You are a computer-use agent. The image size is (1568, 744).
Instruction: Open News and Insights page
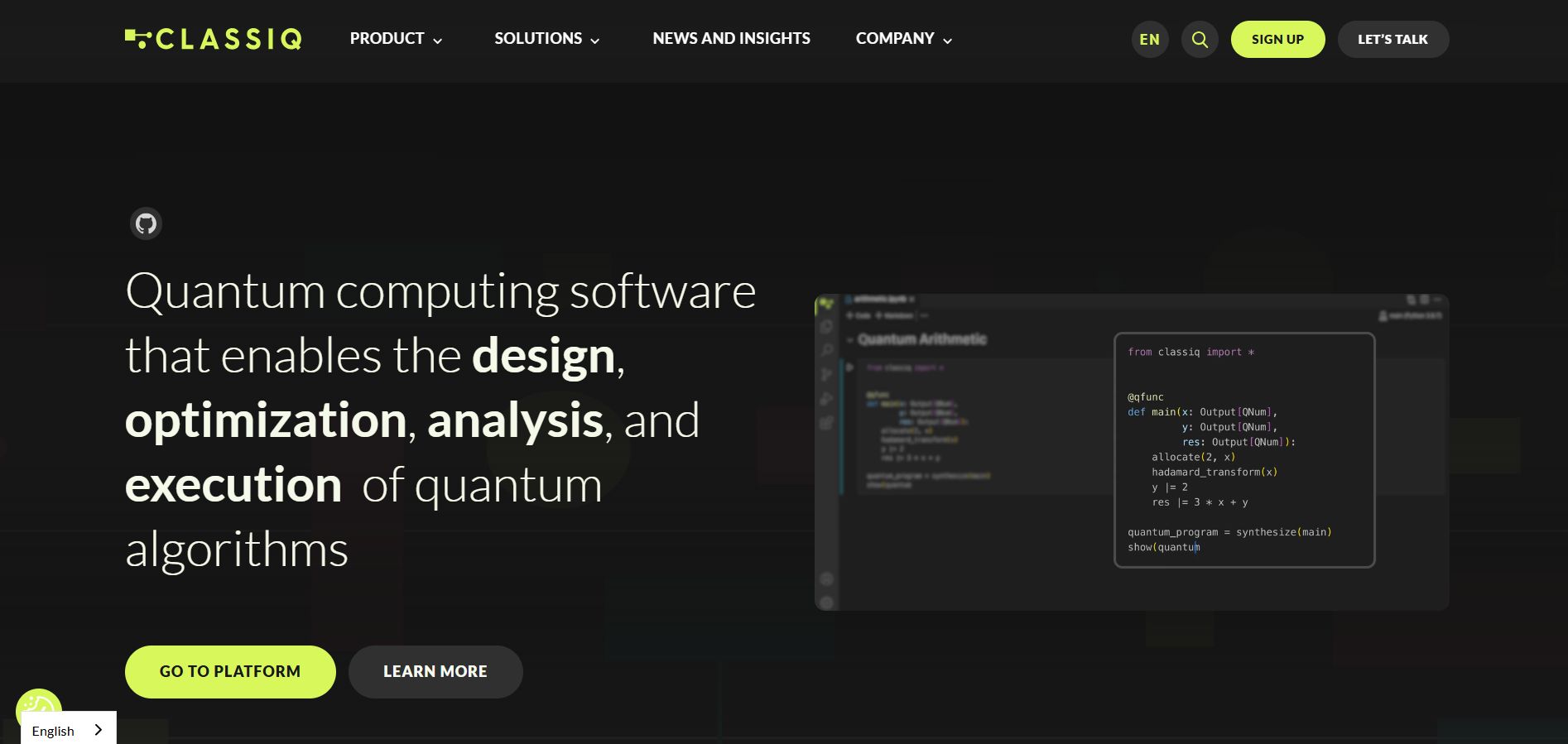731,39
